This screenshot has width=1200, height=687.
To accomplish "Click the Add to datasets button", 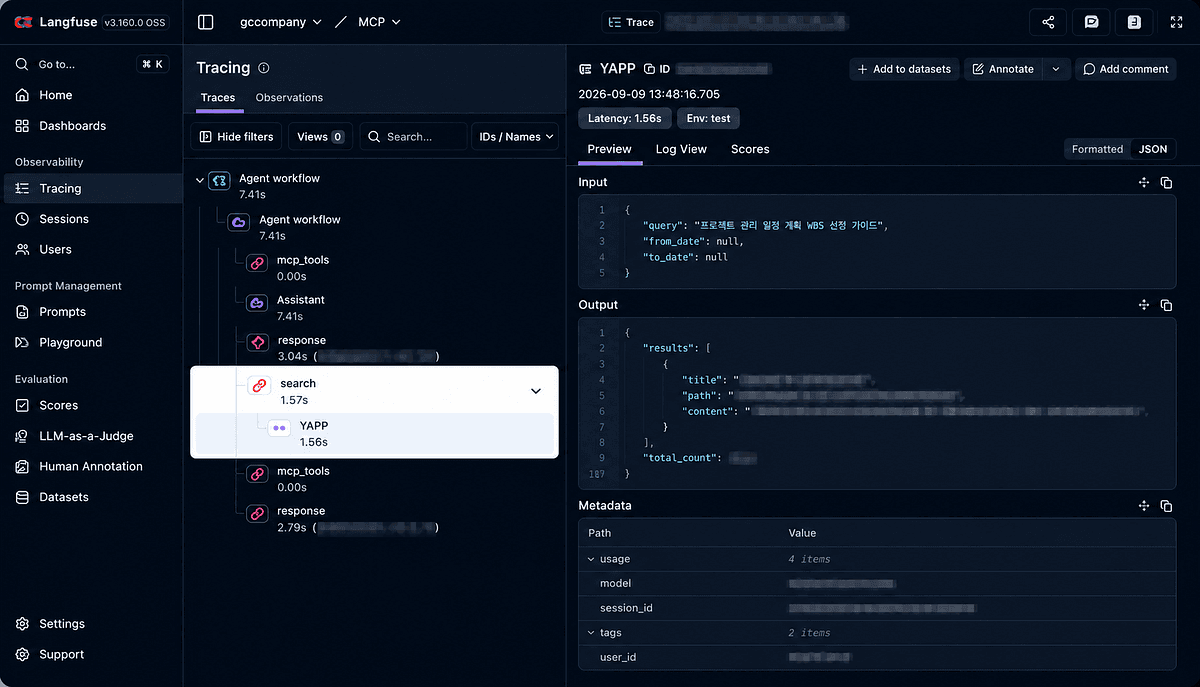I will click(x=904, y=69).
